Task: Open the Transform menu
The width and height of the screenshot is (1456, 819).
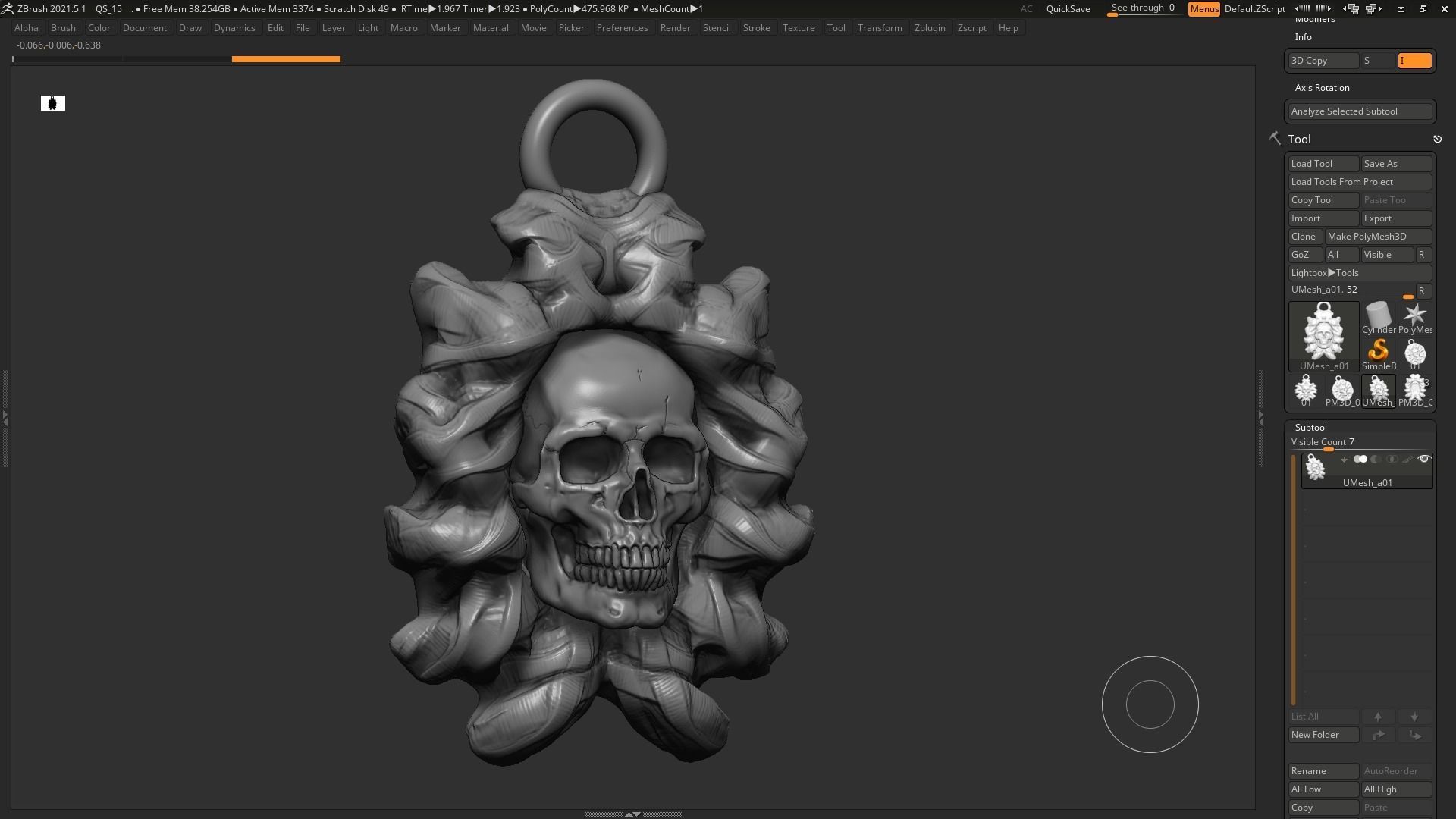Action: (880, 28)
